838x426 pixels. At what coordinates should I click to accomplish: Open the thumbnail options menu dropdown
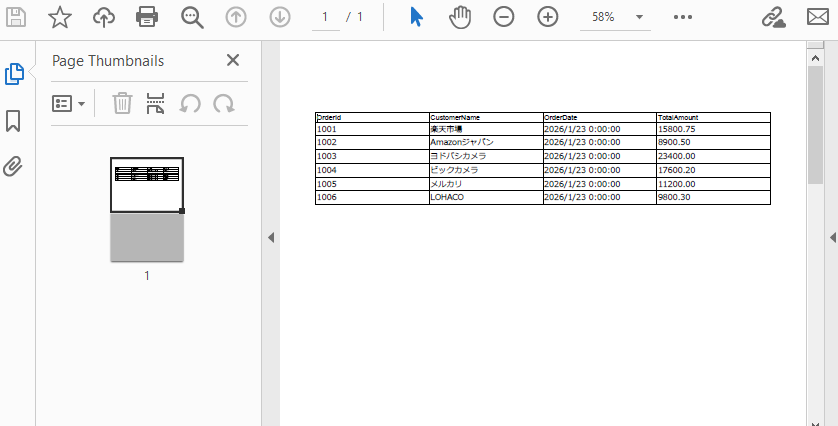[68, 104]
